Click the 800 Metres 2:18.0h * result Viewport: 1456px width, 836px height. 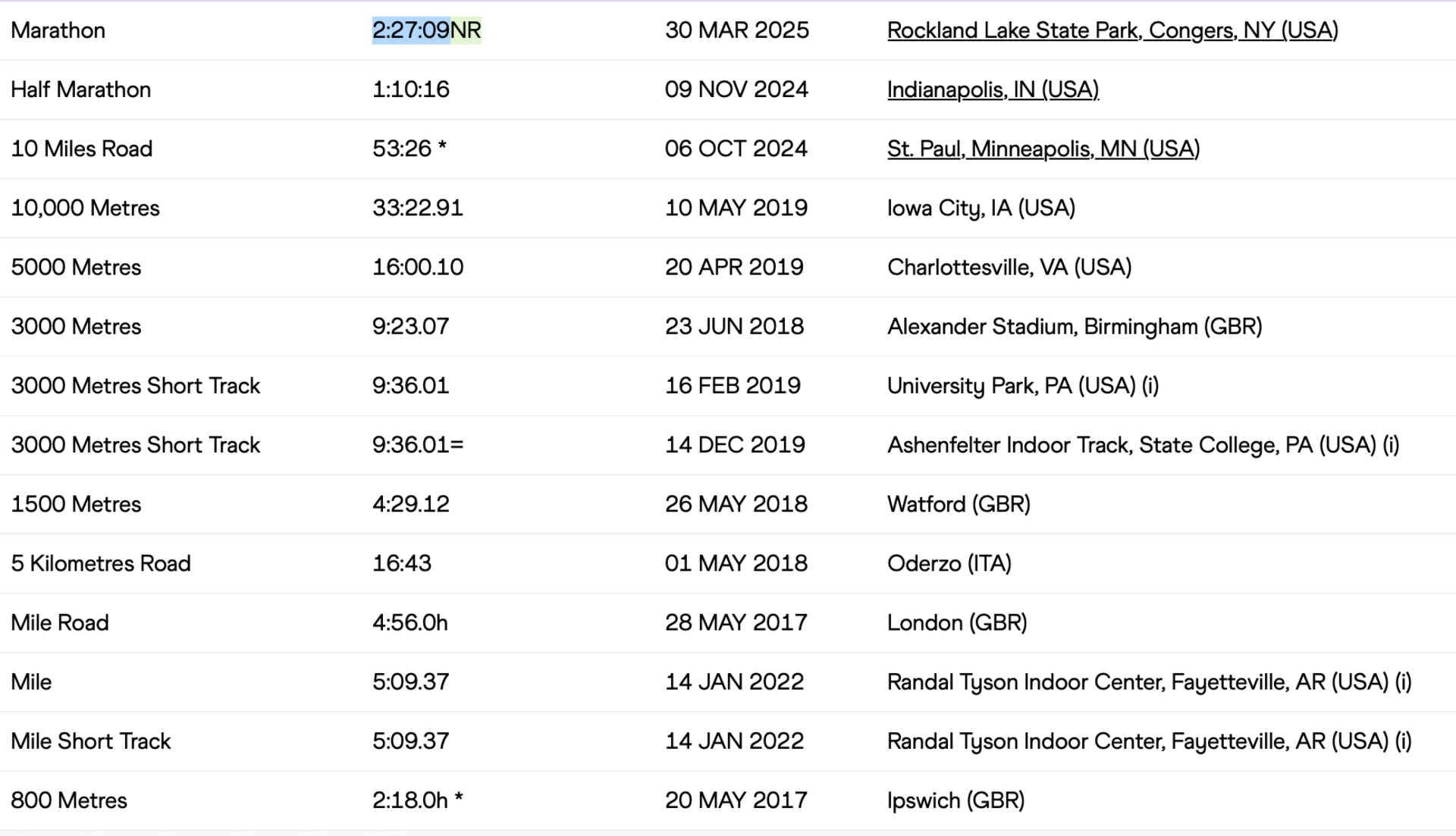[x=418, y=800]
